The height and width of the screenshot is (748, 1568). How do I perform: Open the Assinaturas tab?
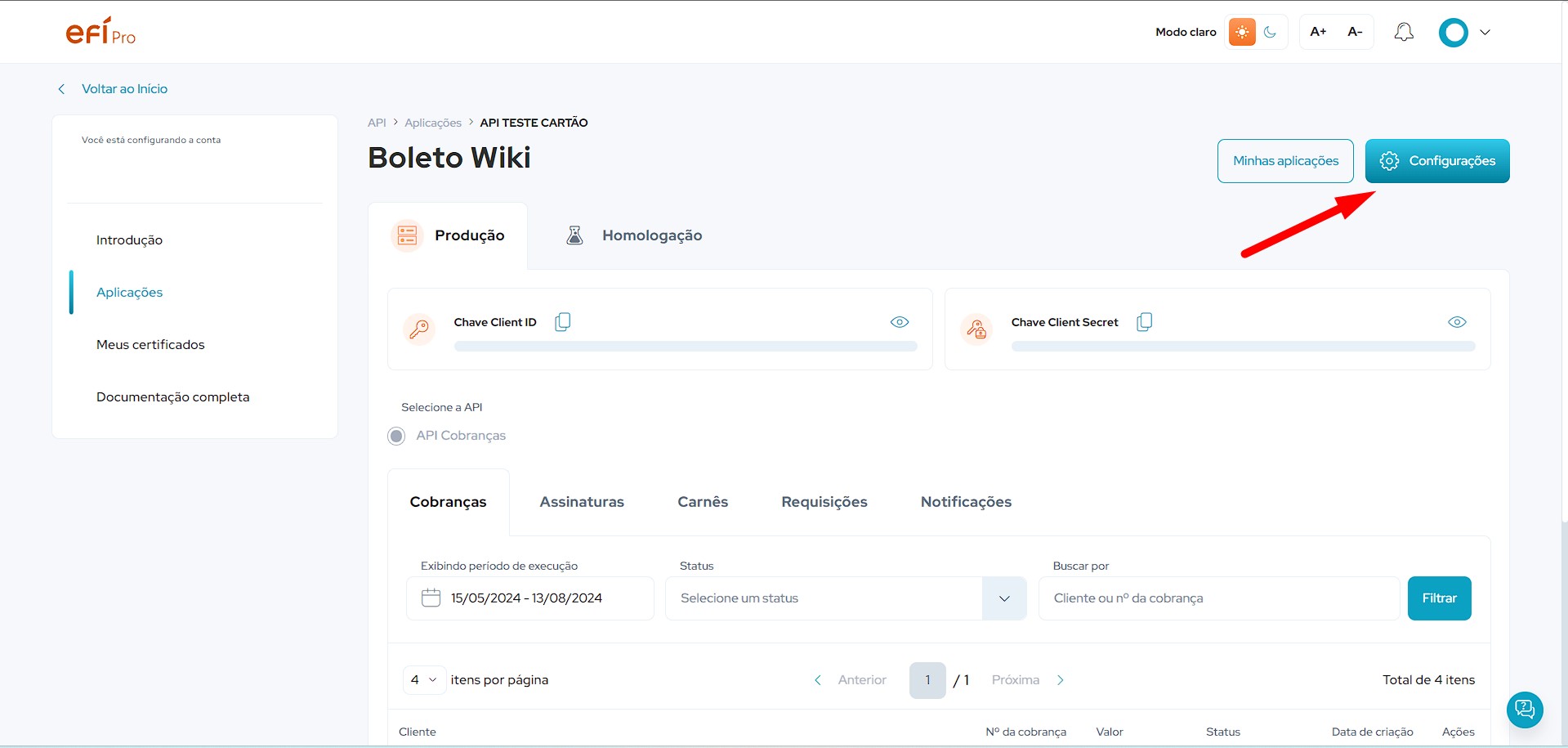(x=582, y=502)
